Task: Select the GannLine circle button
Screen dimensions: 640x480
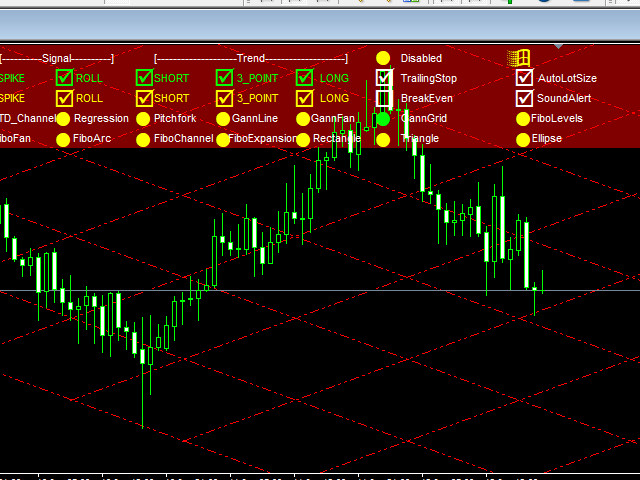Action: point(223,119)
